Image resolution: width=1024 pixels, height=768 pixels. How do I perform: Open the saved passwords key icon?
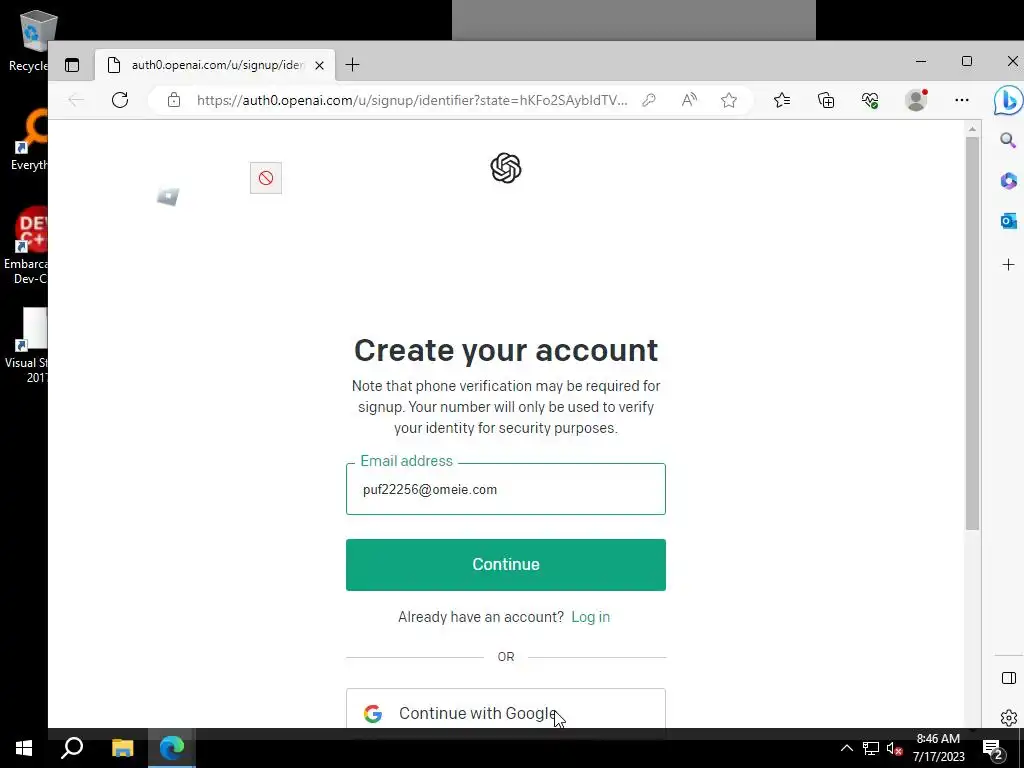[x=648, y=100]
